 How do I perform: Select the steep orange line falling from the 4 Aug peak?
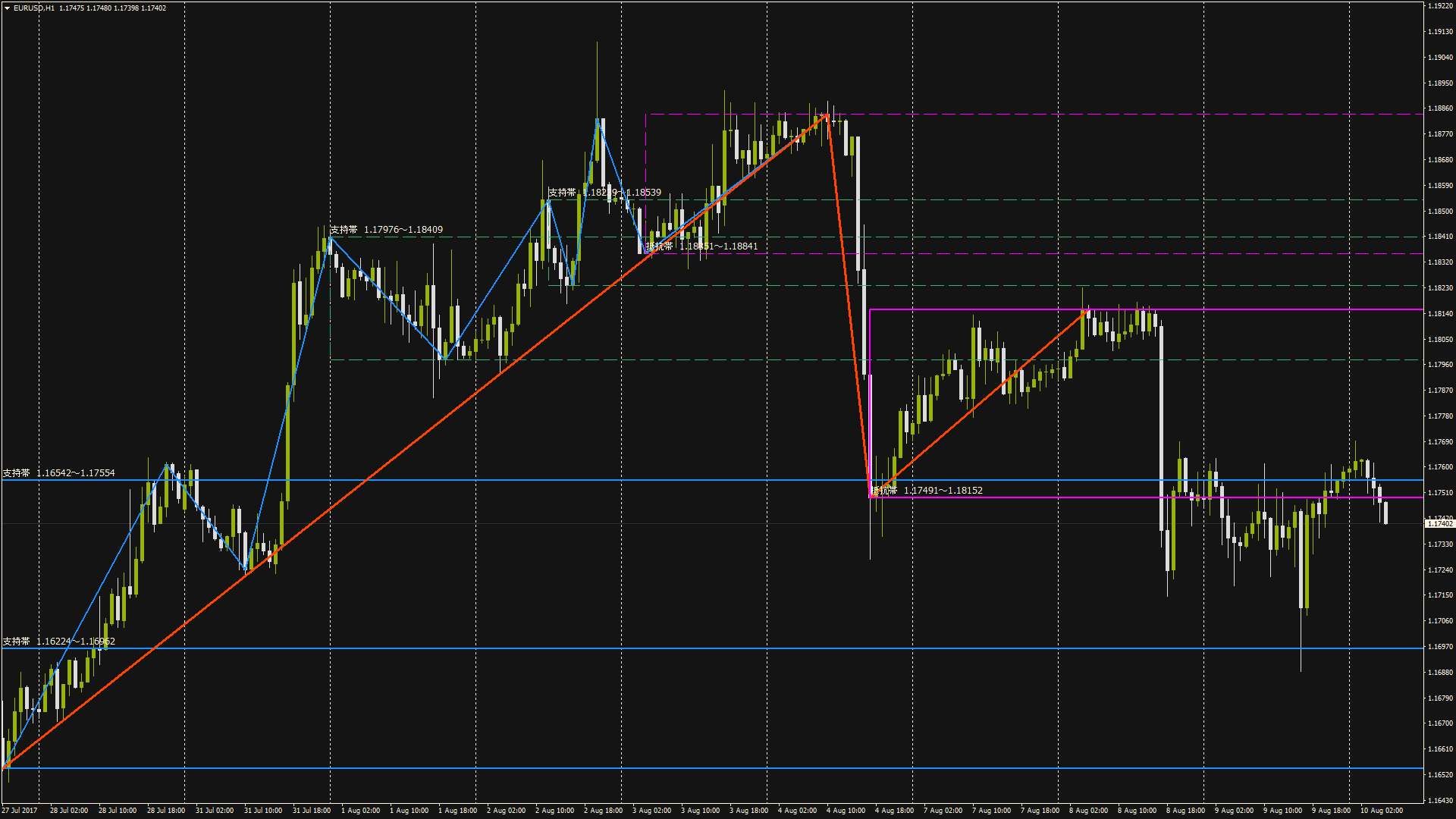click(x=848, y=306)
